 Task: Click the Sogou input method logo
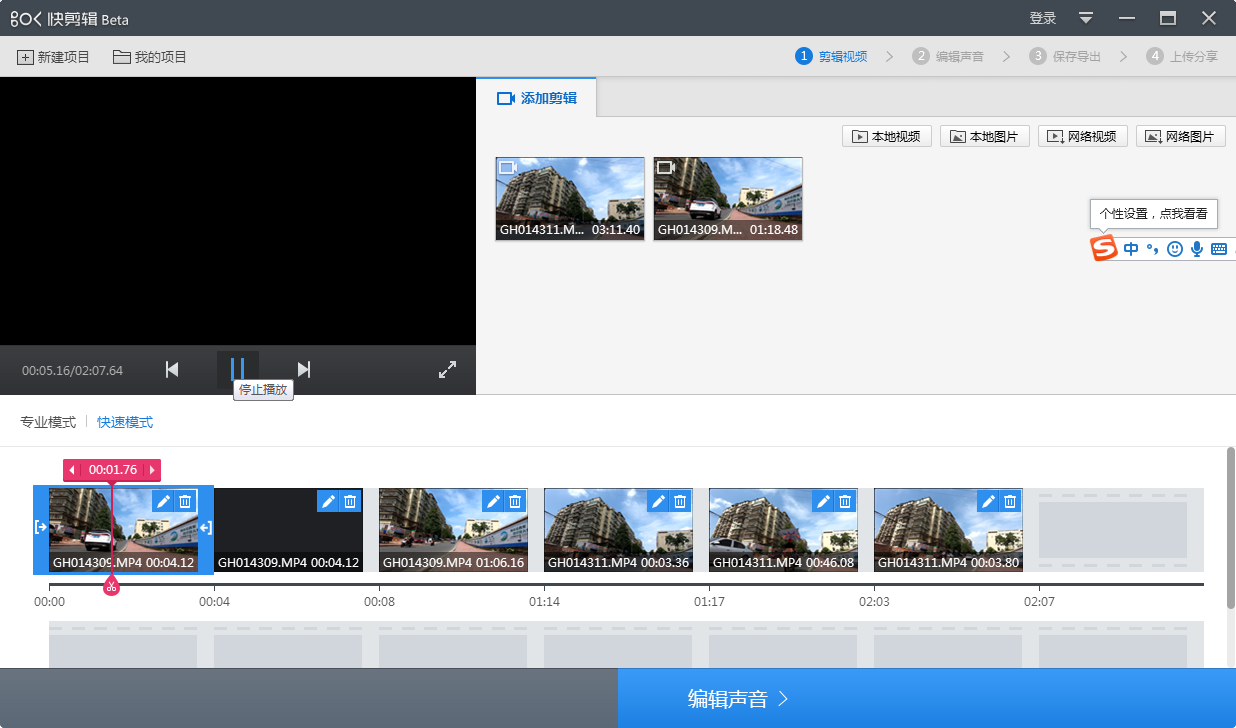1104,248
